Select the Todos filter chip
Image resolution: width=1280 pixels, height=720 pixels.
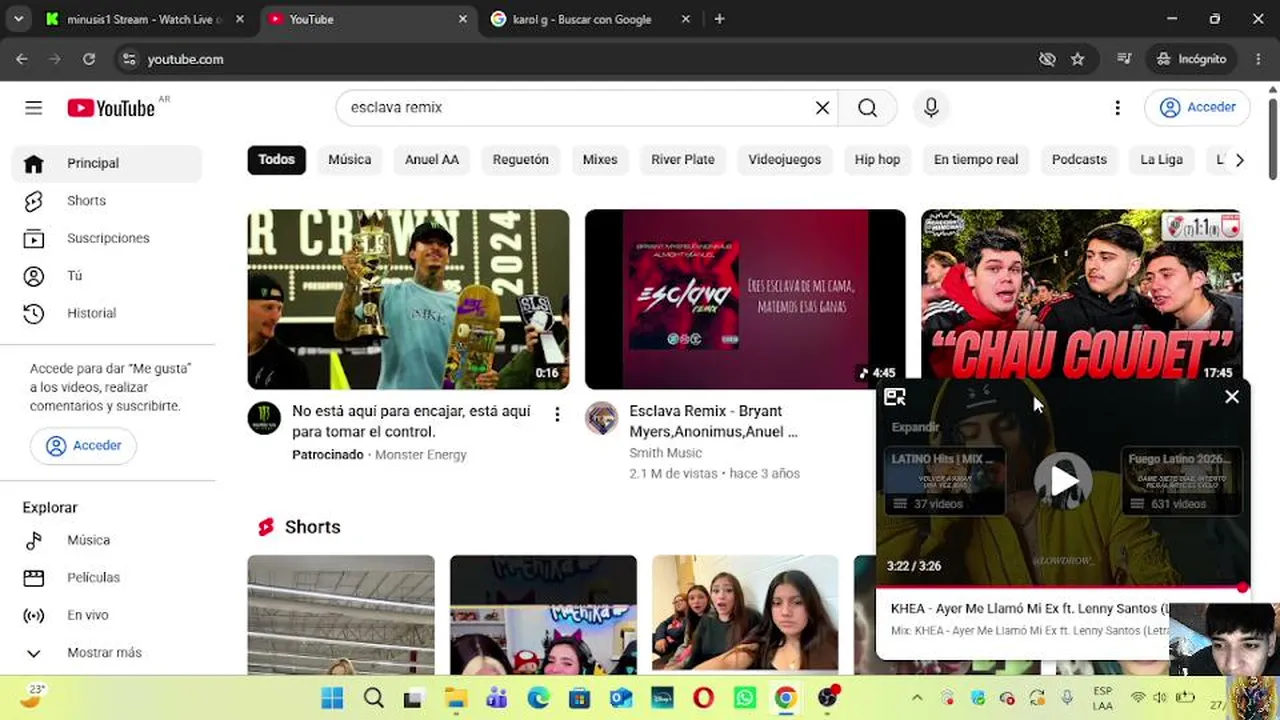click(277, 160)
